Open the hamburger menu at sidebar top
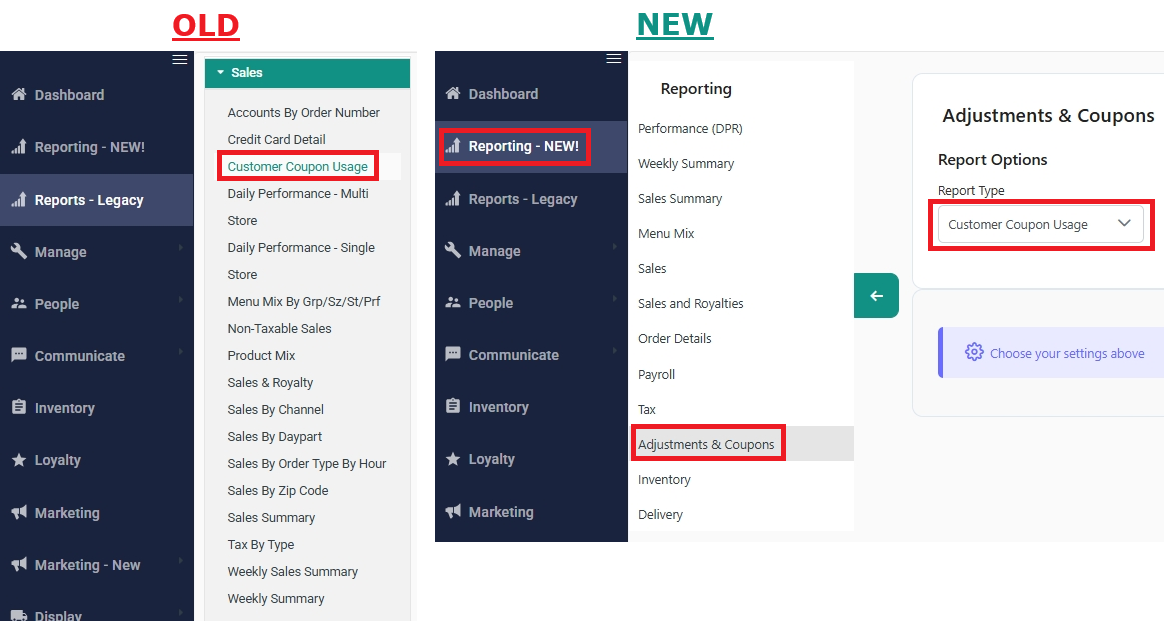This screenshot has height=621, width=1164. tap(180, 59)
